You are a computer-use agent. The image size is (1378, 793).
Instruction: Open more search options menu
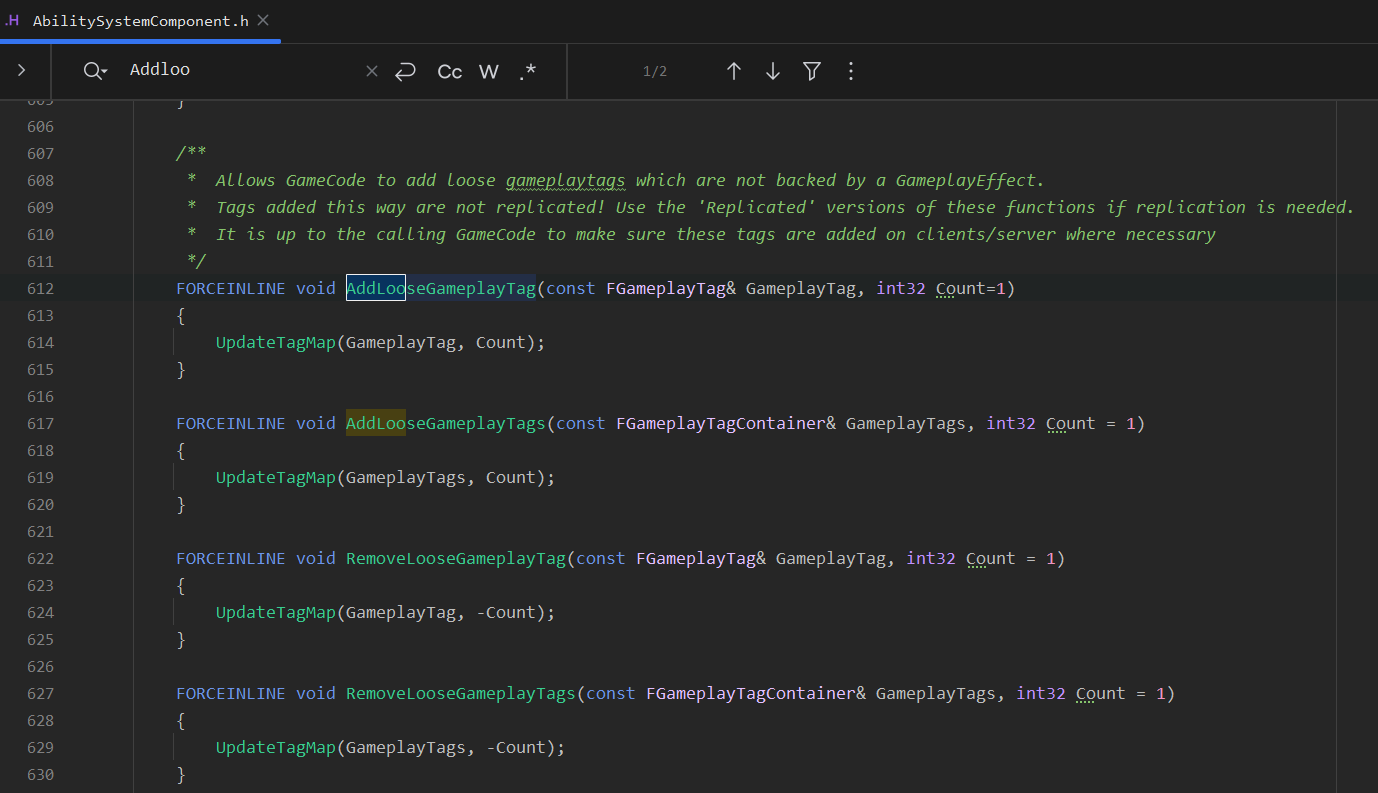[x=850, y=71]
